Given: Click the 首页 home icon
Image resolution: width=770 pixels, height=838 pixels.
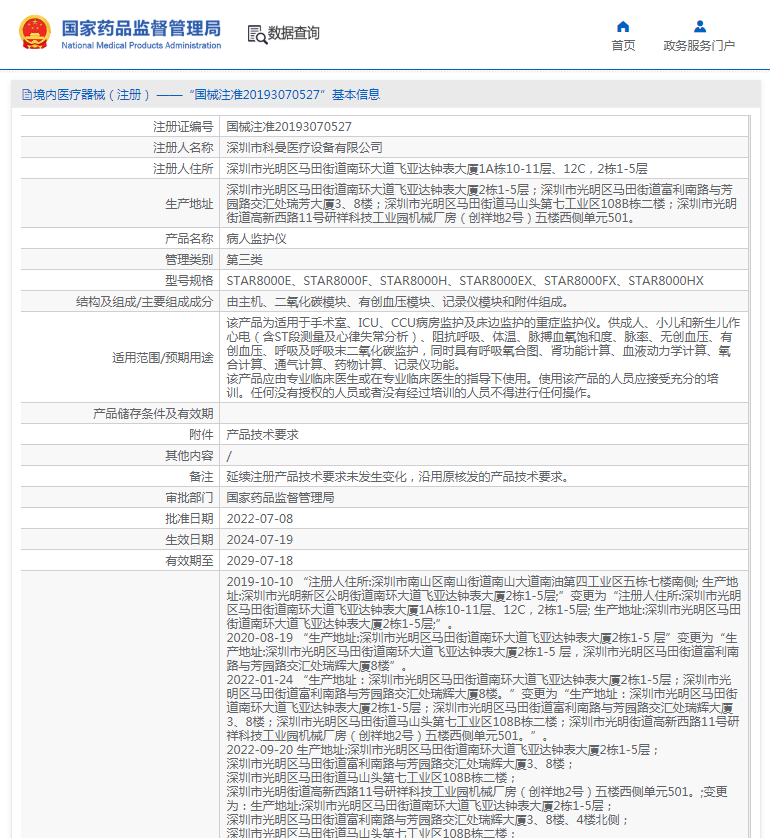Looking at the screenshot, I should click(x=623, y=27).
